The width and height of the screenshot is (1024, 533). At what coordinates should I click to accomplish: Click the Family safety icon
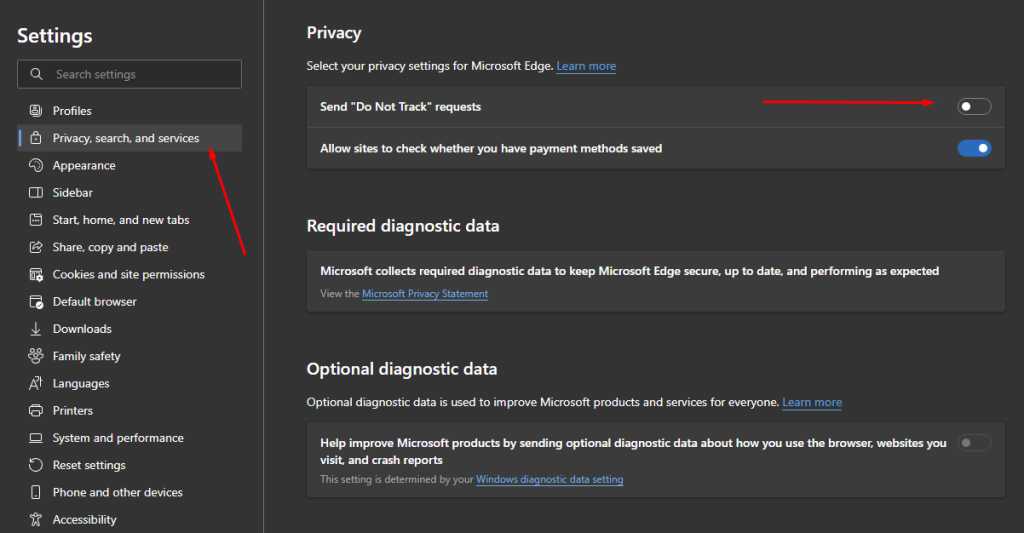36,356
